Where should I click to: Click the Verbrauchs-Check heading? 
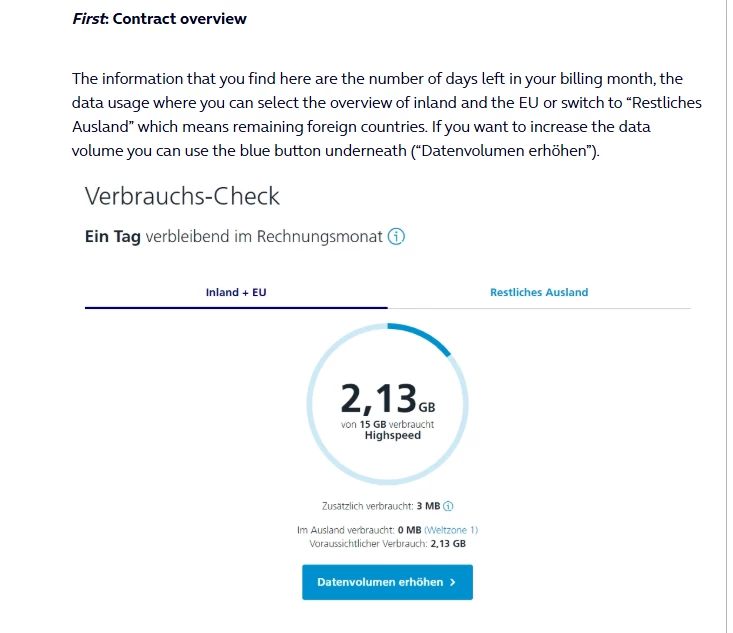[182, 196]
